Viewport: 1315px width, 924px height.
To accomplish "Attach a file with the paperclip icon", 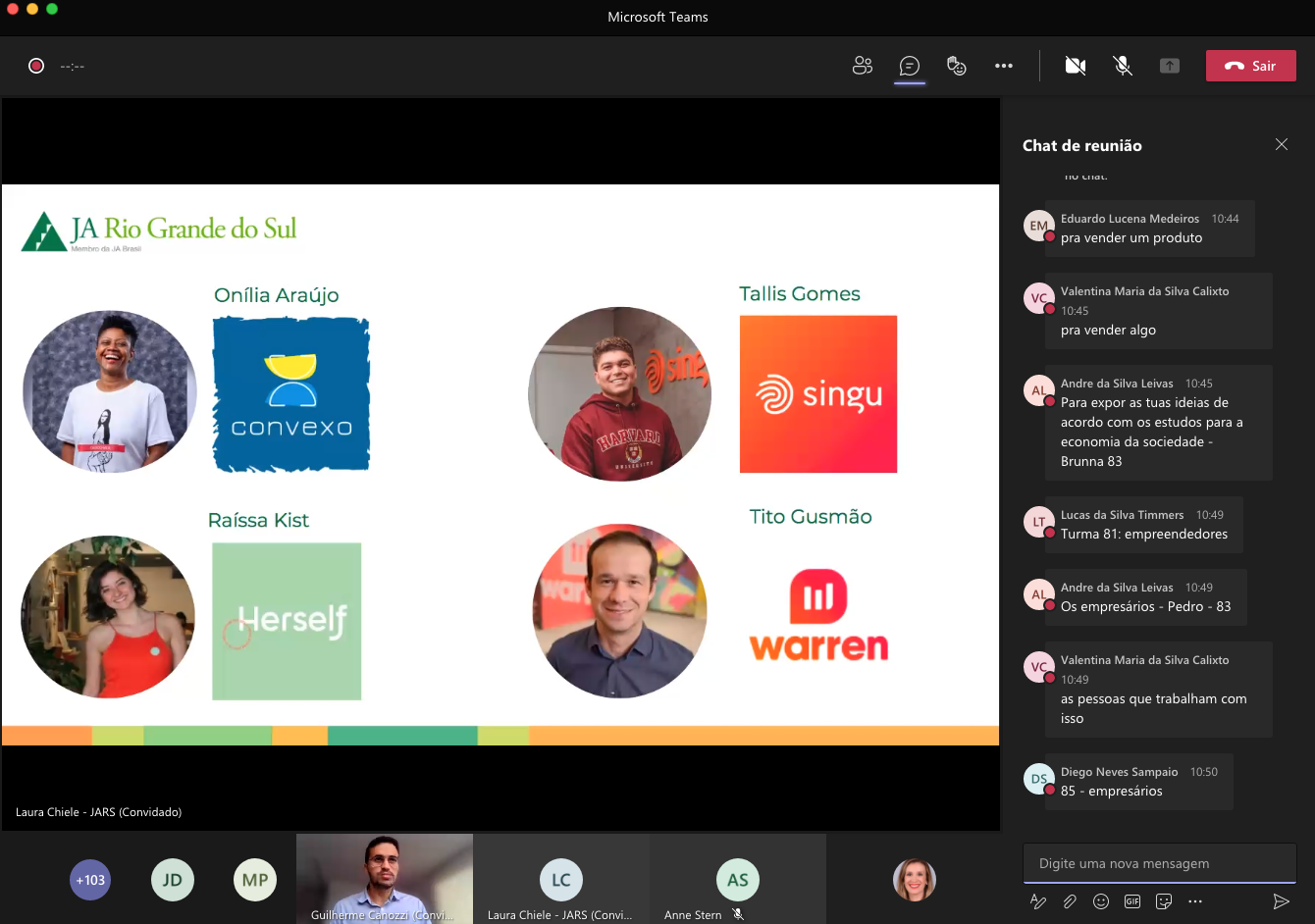I will point(1070,901).
